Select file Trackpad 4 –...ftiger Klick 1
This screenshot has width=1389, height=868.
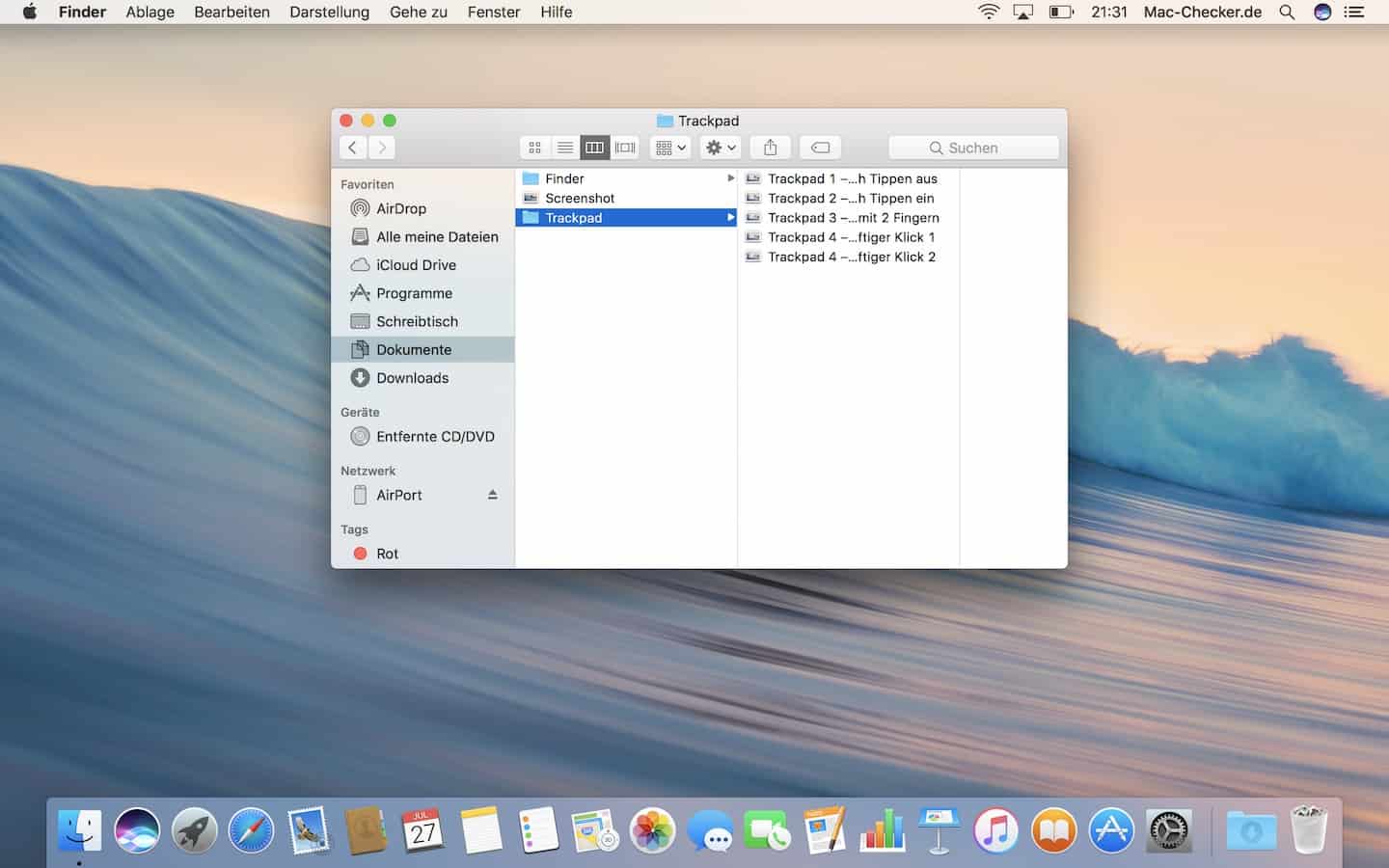[849, 237]
